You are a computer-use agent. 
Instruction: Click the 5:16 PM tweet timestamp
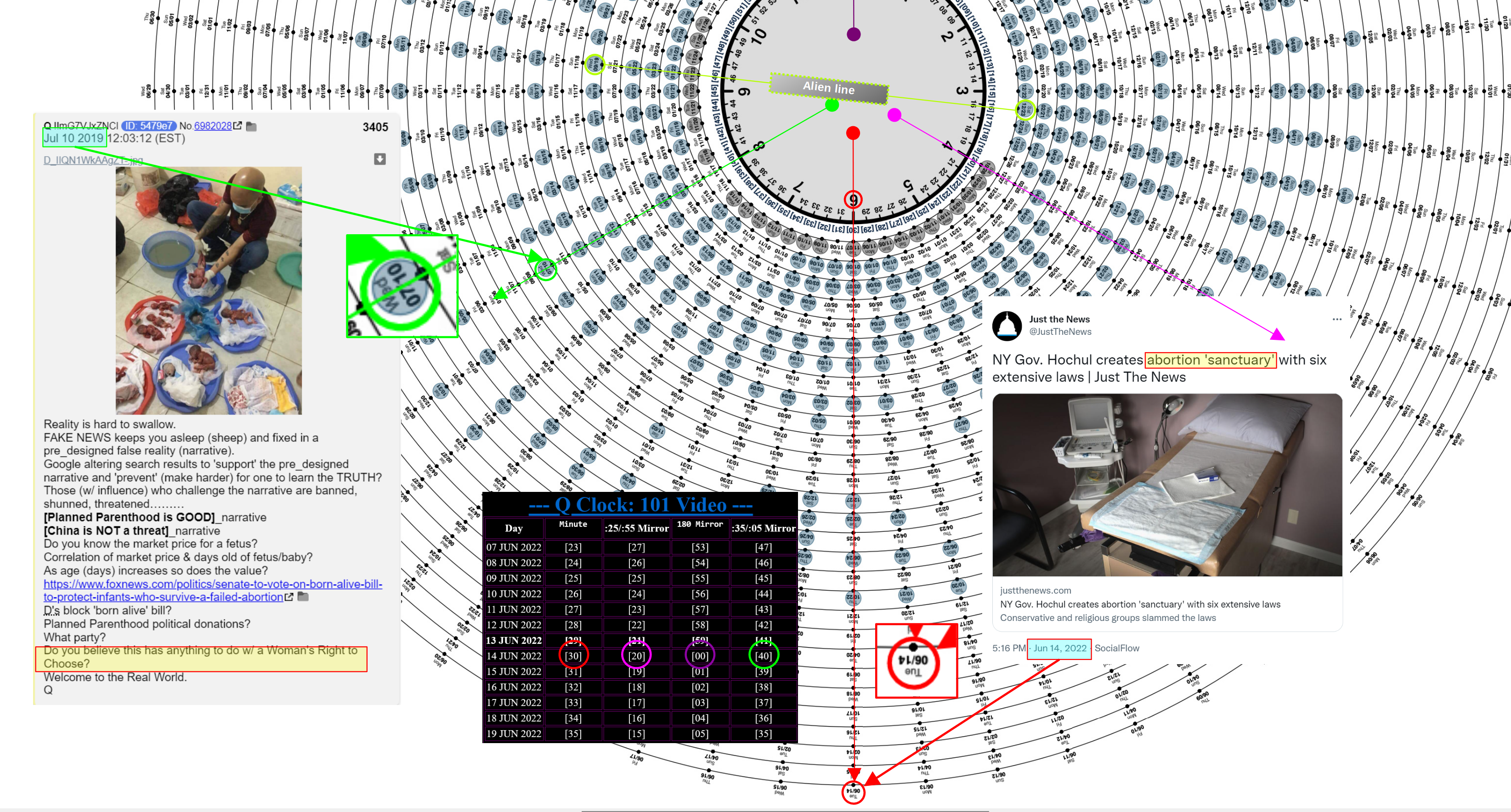click(x=1009, y=648)
